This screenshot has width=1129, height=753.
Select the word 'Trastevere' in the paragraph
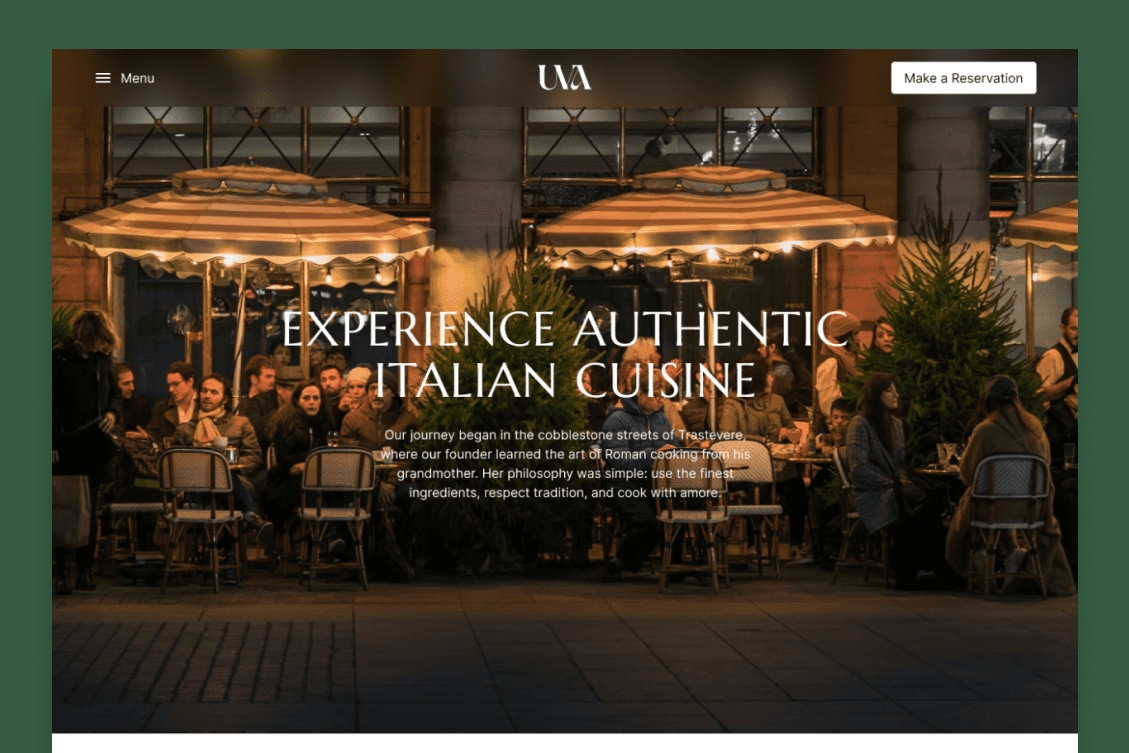(710, 435)
